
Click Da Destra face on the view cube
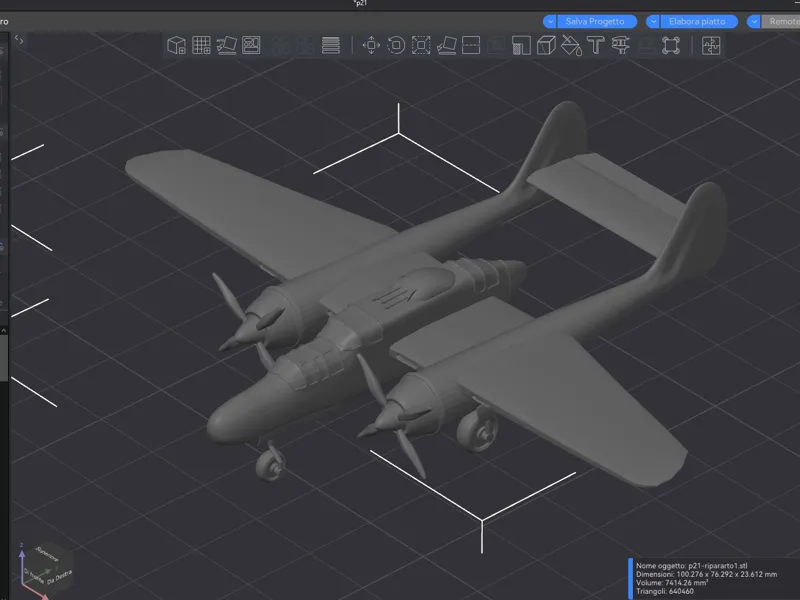[x=60, y=577]
